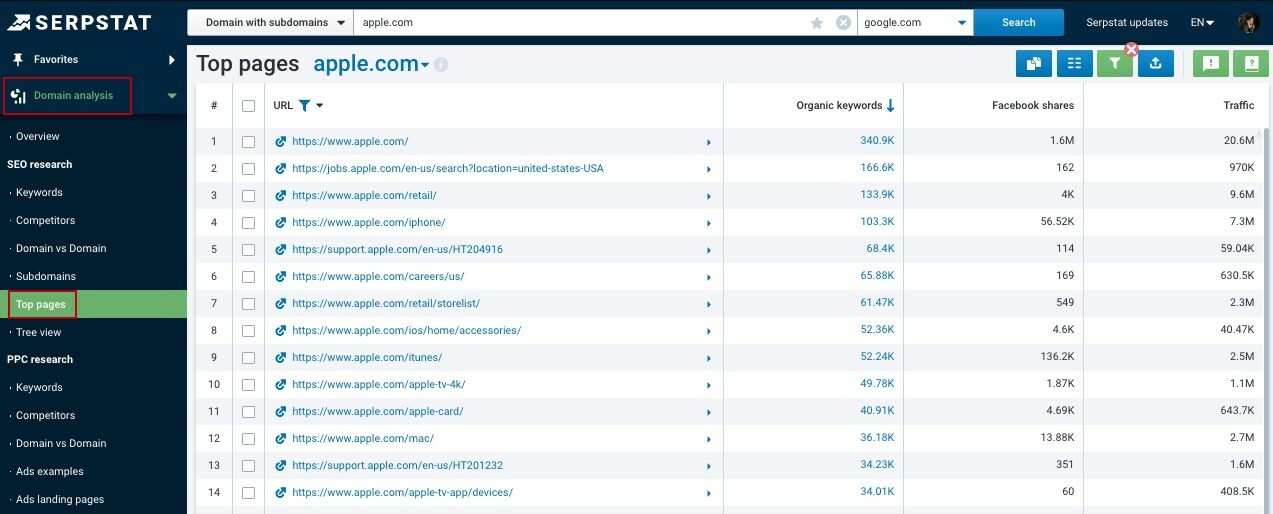Check the box for https://www.apple.com/ row
1273x514 pixels.
(x=249, y=142)
